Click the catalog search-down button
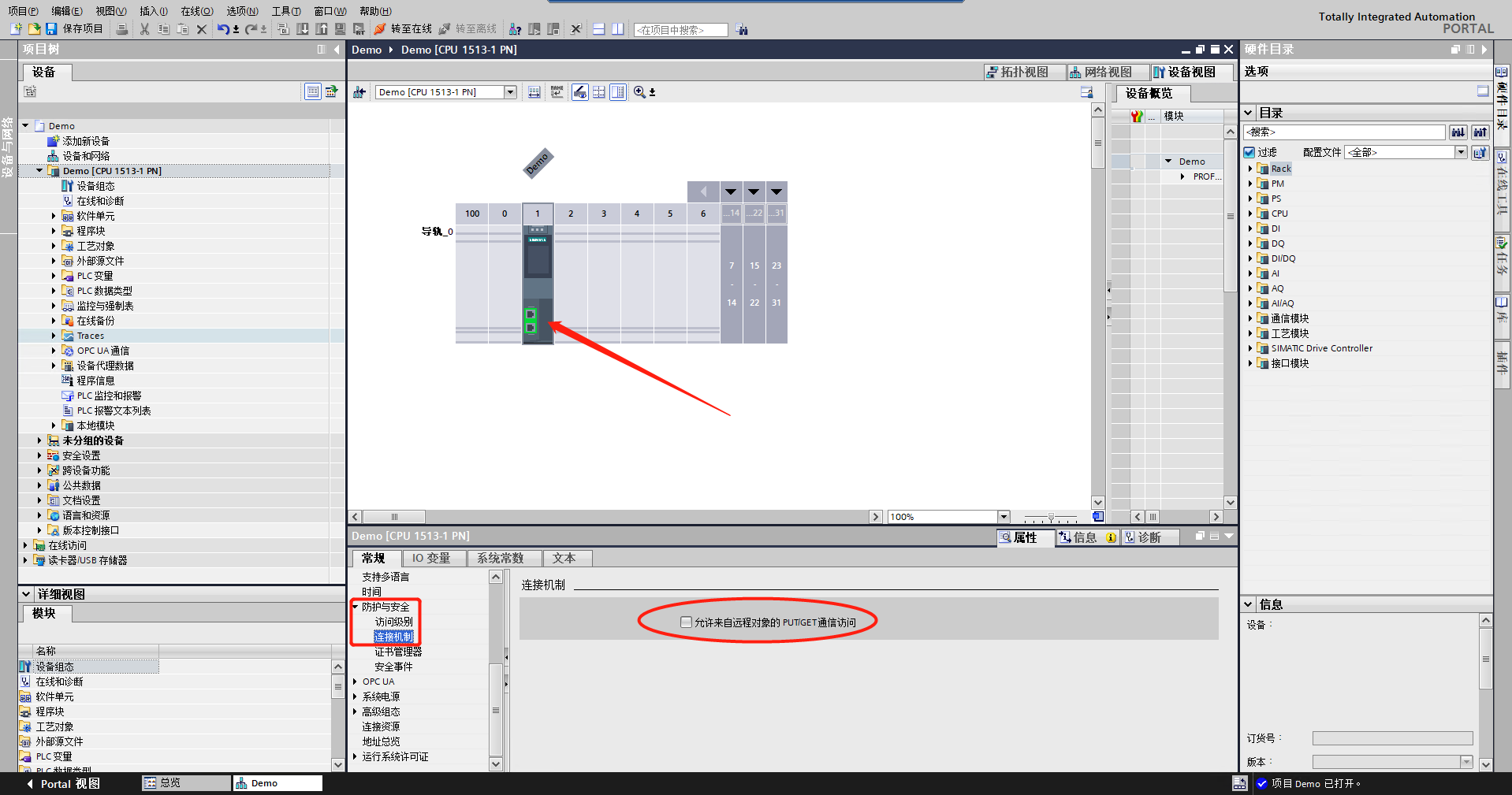Image resolution: width=1512 pixels, height=795 pixels. coord(1458,132)
